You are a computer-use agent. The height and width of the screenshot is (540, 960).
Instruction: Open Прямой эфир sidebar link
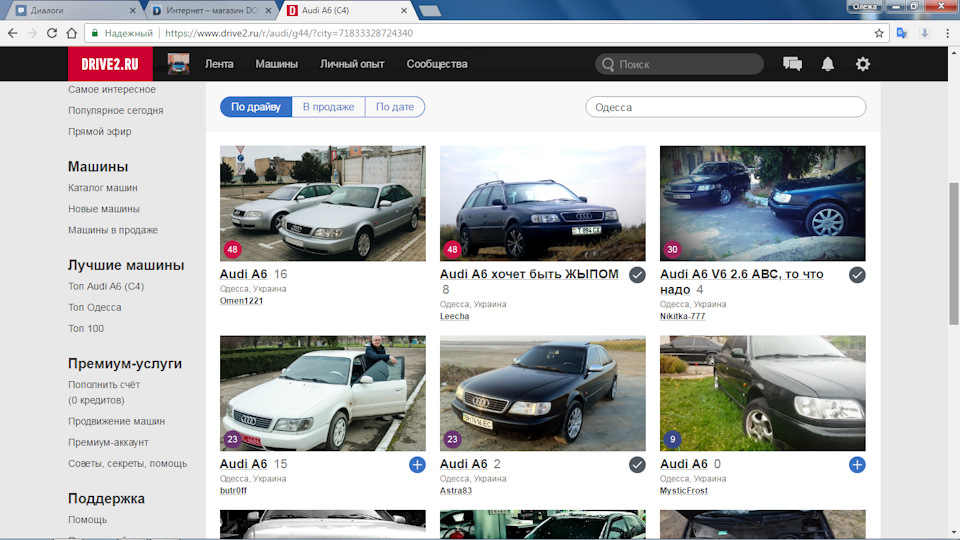pos(100,132)
